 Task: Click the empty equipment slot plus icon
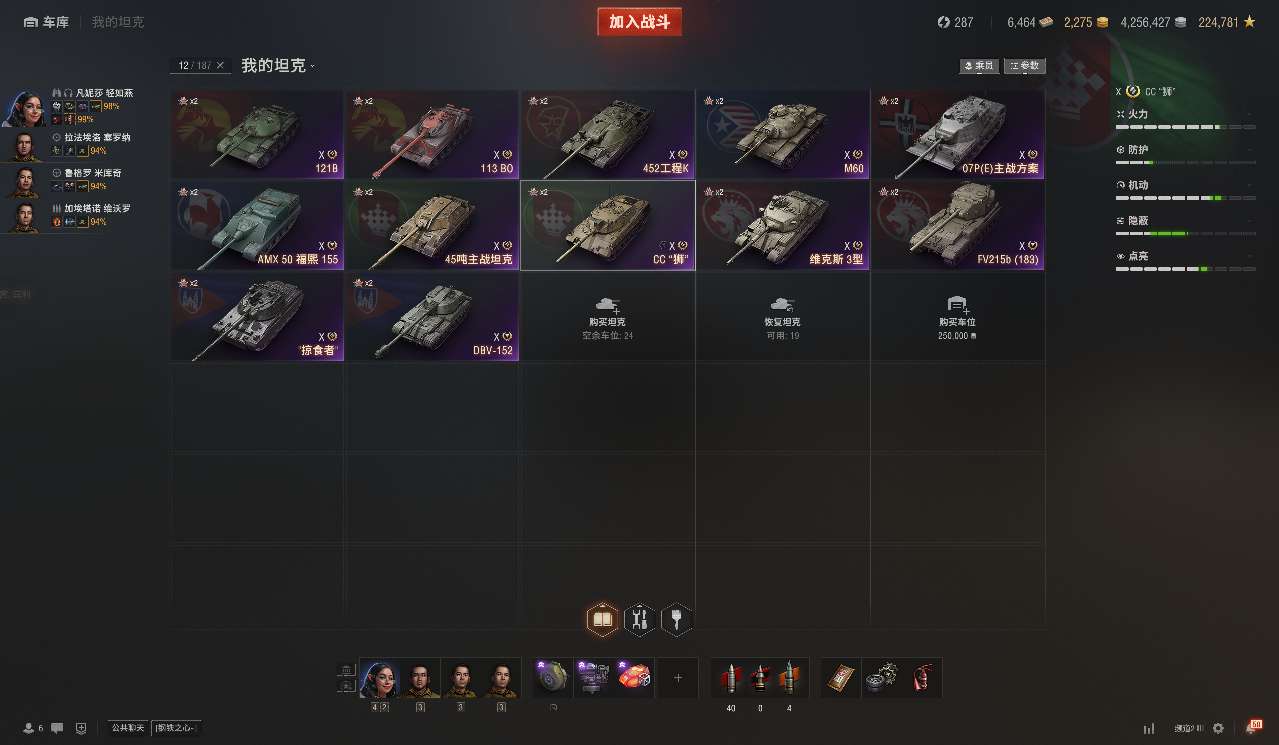click(678, 678)
